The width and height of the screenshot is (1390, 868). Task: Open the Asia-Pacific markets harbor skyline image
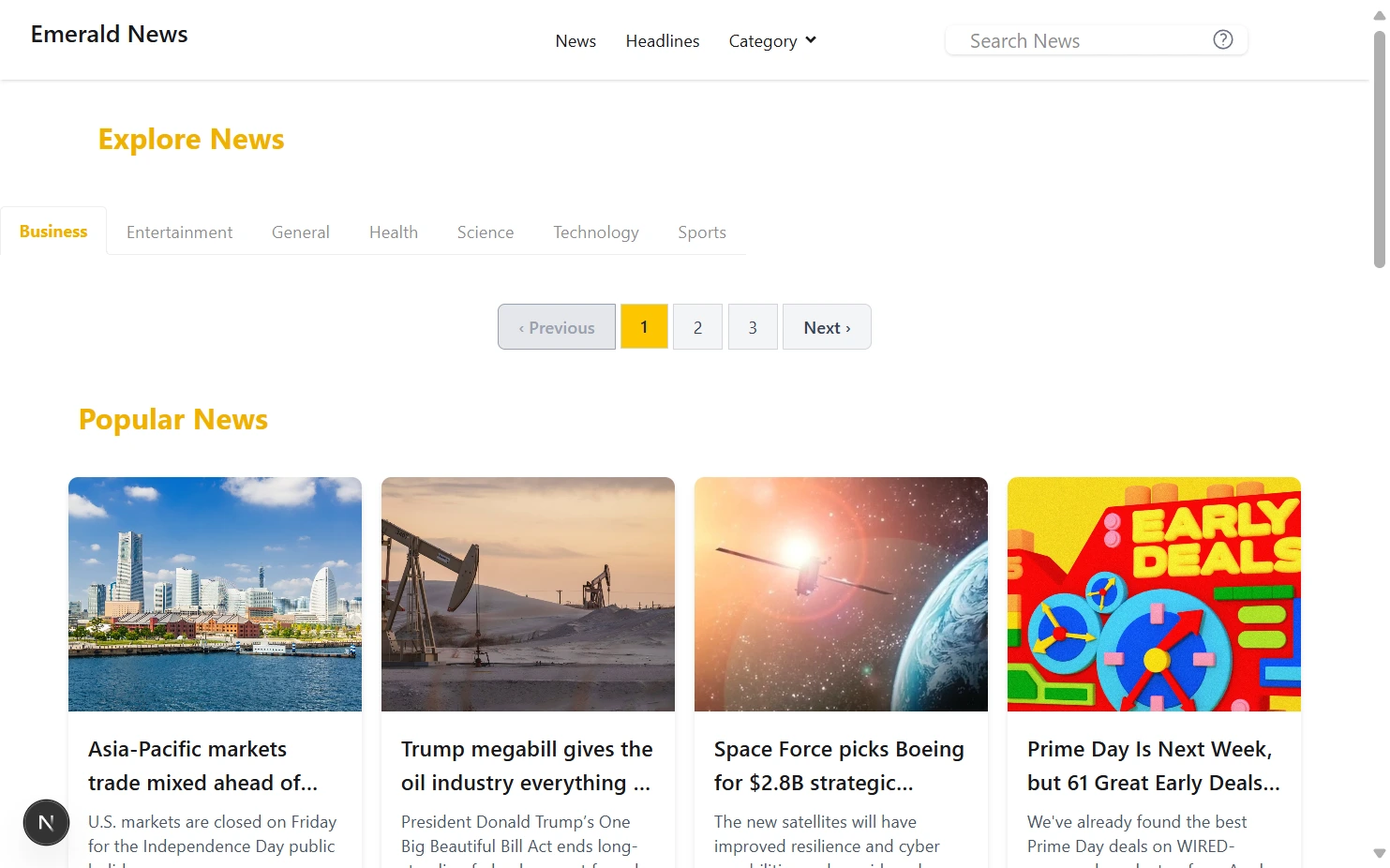pos(215,594)
